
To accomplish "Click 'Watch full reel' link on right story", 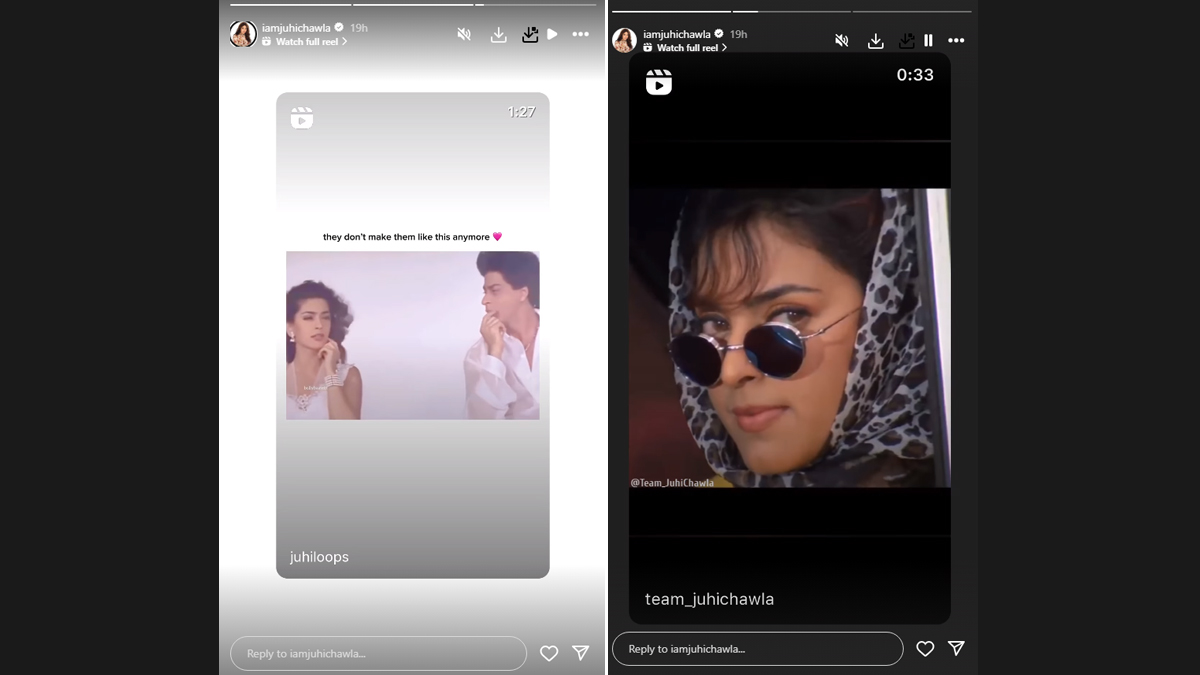I will point(690,47).
